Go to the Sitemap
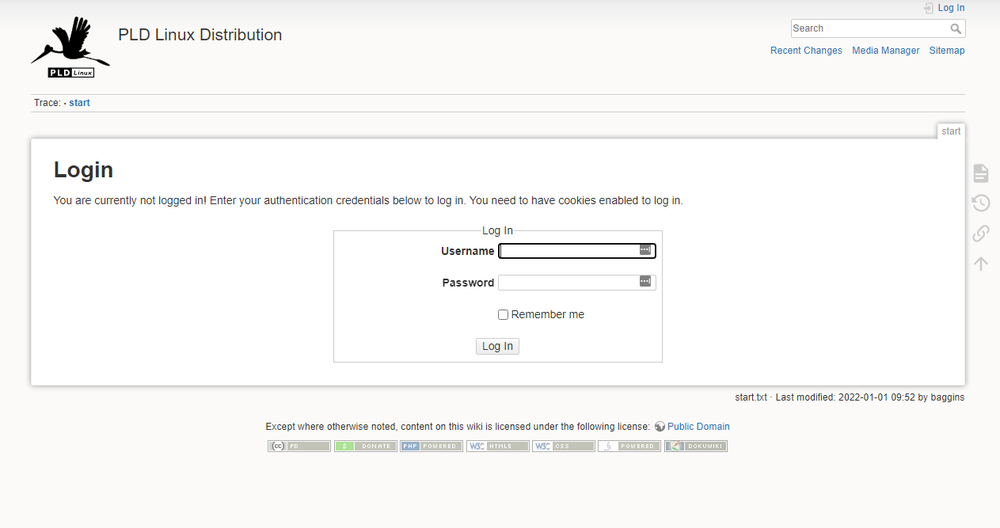1000x528 pixels. [947, 51]
